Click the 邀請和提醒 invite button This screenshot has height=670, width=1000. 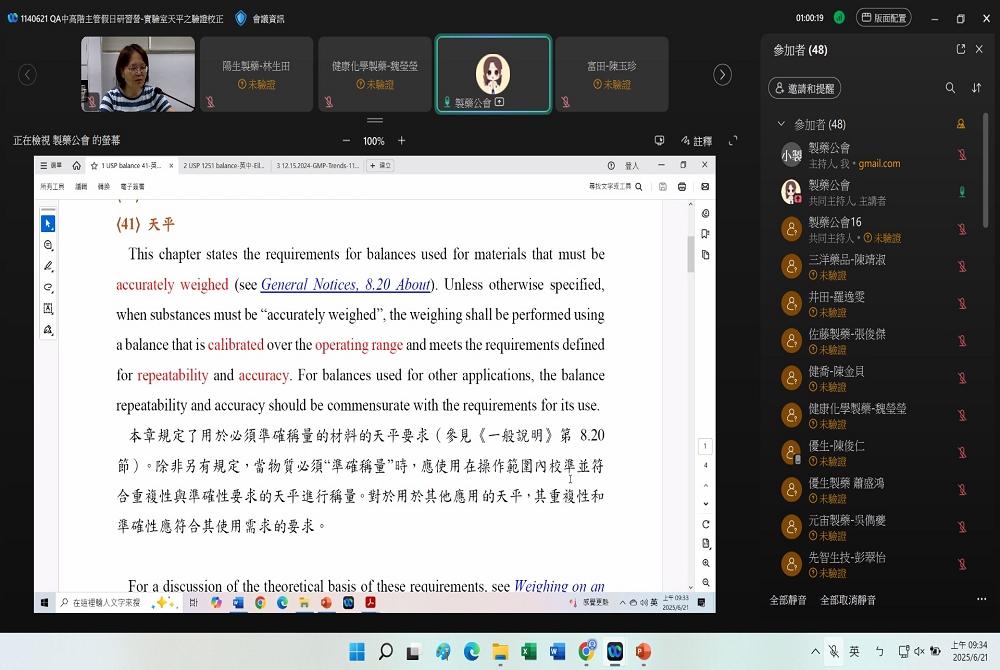tap(805, 89)
